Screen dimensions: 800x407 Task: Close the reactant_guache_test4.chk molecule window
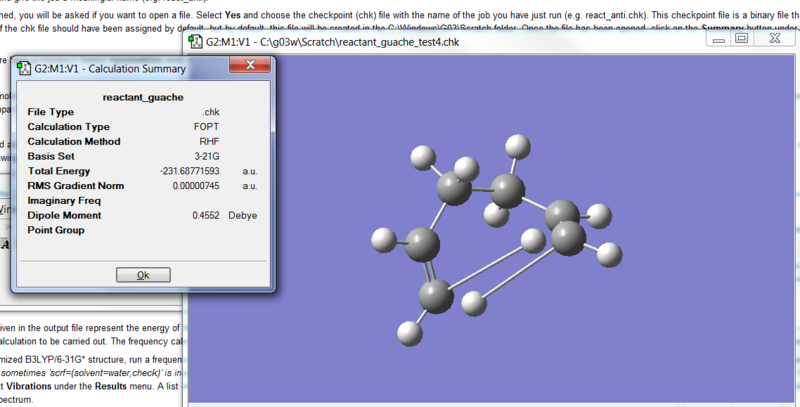click(x=774, y=39)
